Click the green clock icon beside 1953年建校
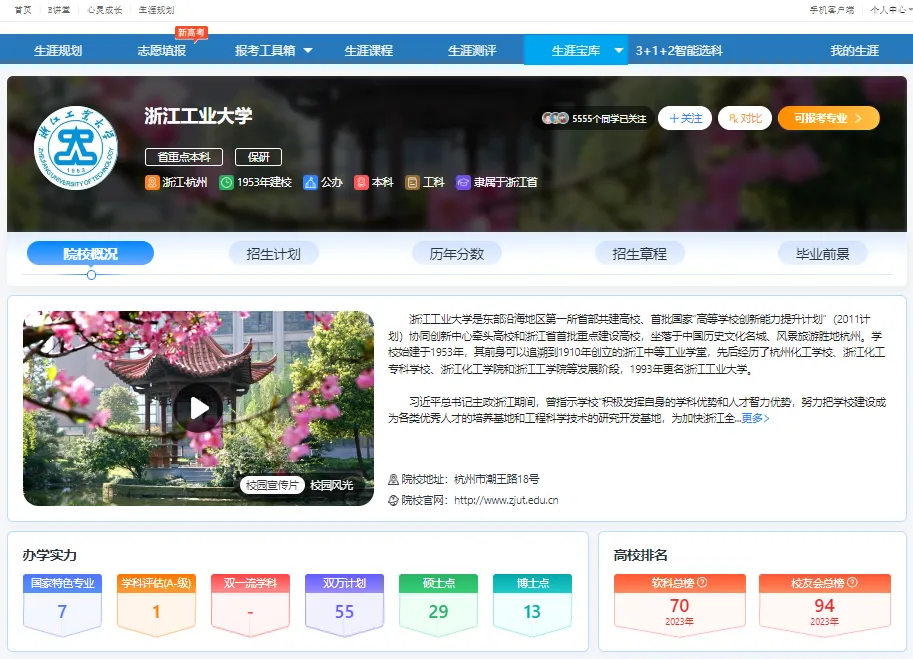This screenshot has width=913, height=659. pyautogui.click(x=226, y=182)
